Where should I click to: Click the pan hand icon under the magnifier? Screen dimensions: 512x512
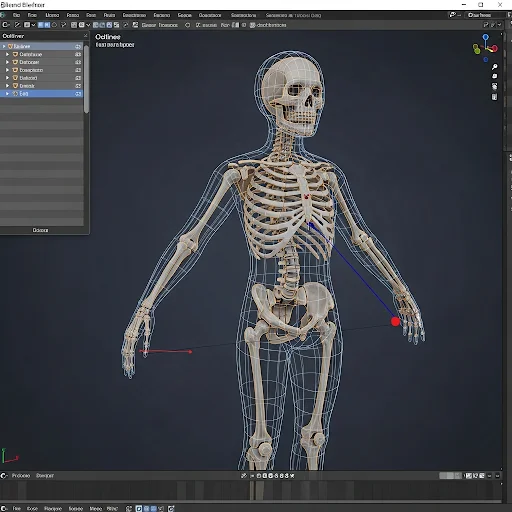tap(495, 76)
